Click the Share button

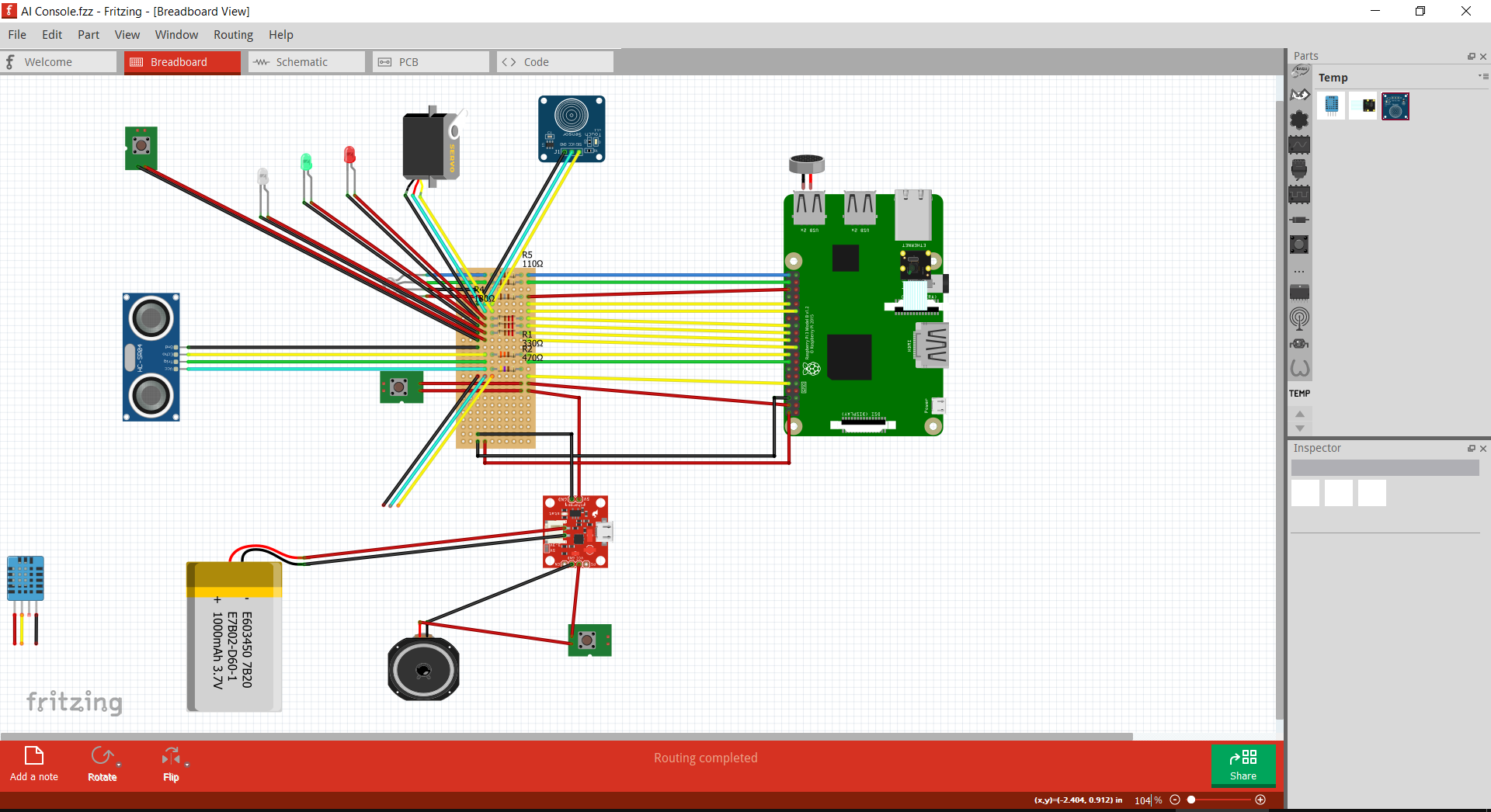point(1243,765)
